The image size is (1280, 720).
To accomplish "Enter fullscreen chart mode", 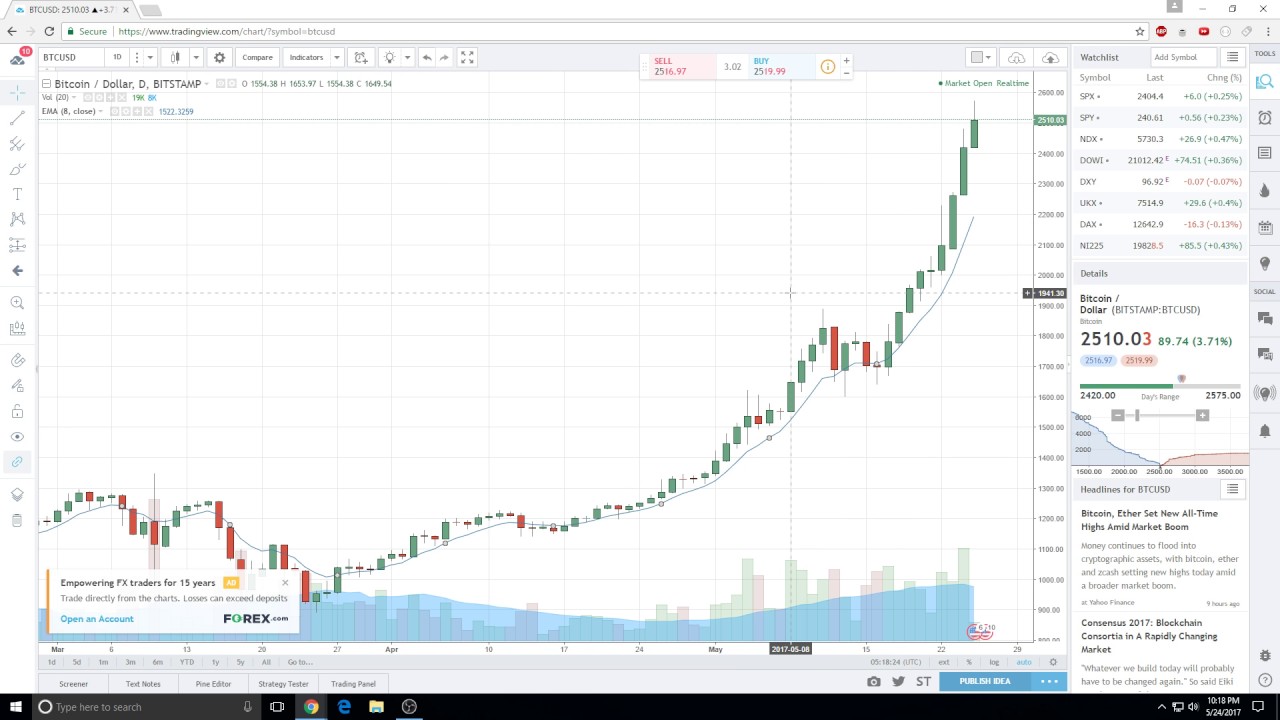I will pos(467,57).
